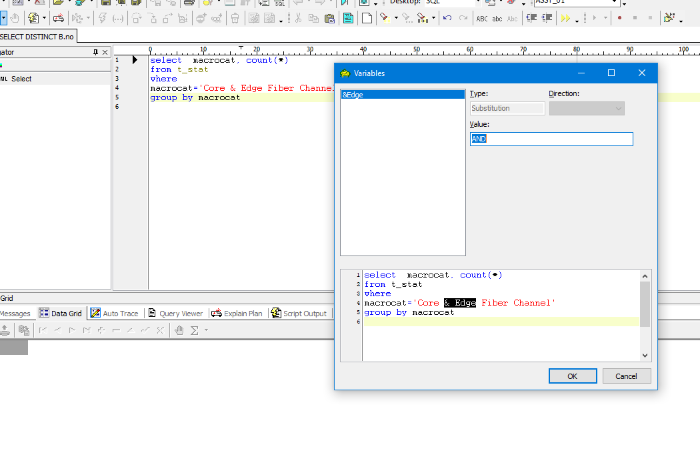Click the 'group by macrocat' line in editor
Viewport: 700px width, 467px height.
[x=195, y=97]
